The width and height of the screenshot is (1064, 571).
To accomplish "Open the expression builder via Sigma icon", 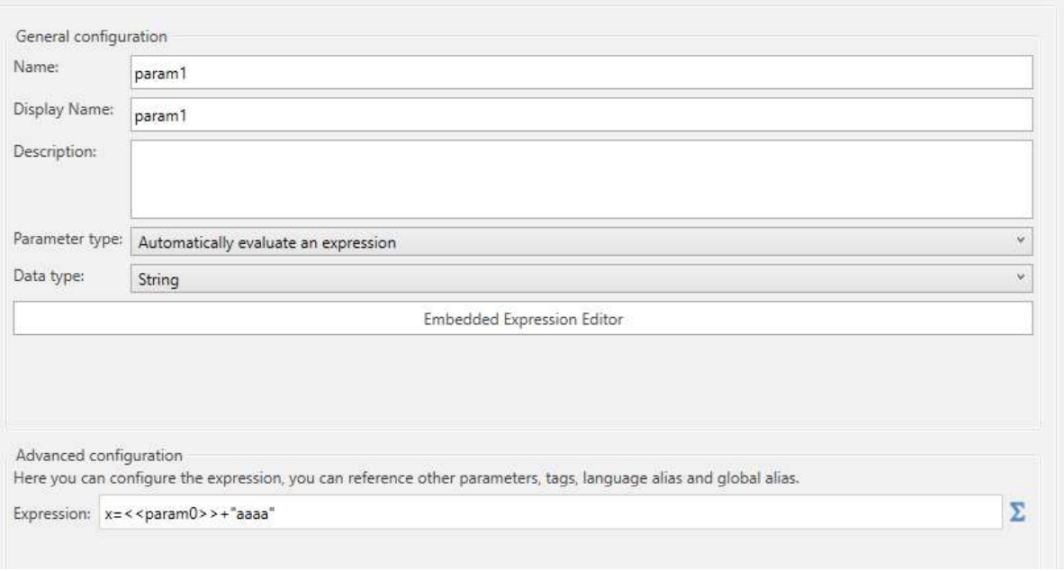I will click(1016, 512).
